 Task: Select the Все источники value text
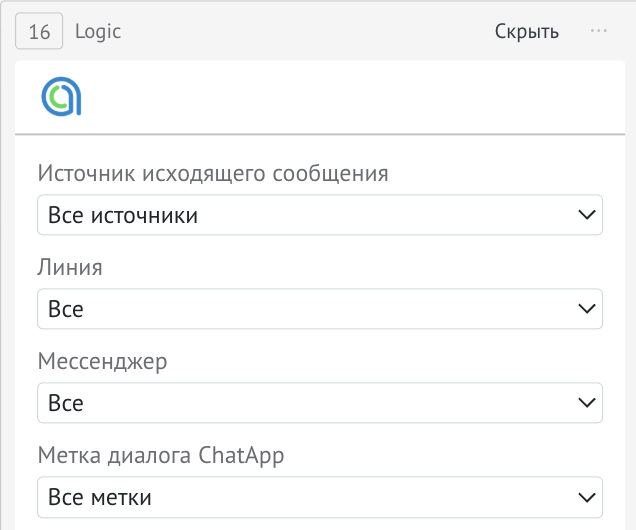coord(123,216)
